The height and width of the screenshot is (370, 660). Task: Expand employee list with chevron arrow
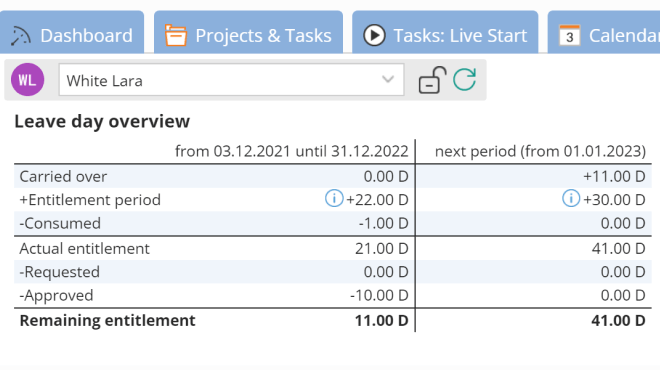[x=388, y=80]
